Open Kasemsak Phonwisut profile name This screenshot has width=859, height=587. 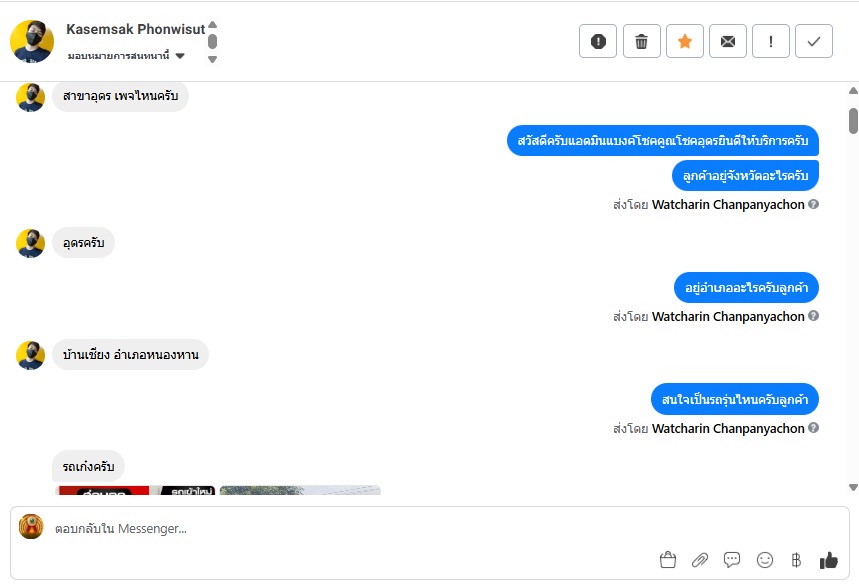135,29
